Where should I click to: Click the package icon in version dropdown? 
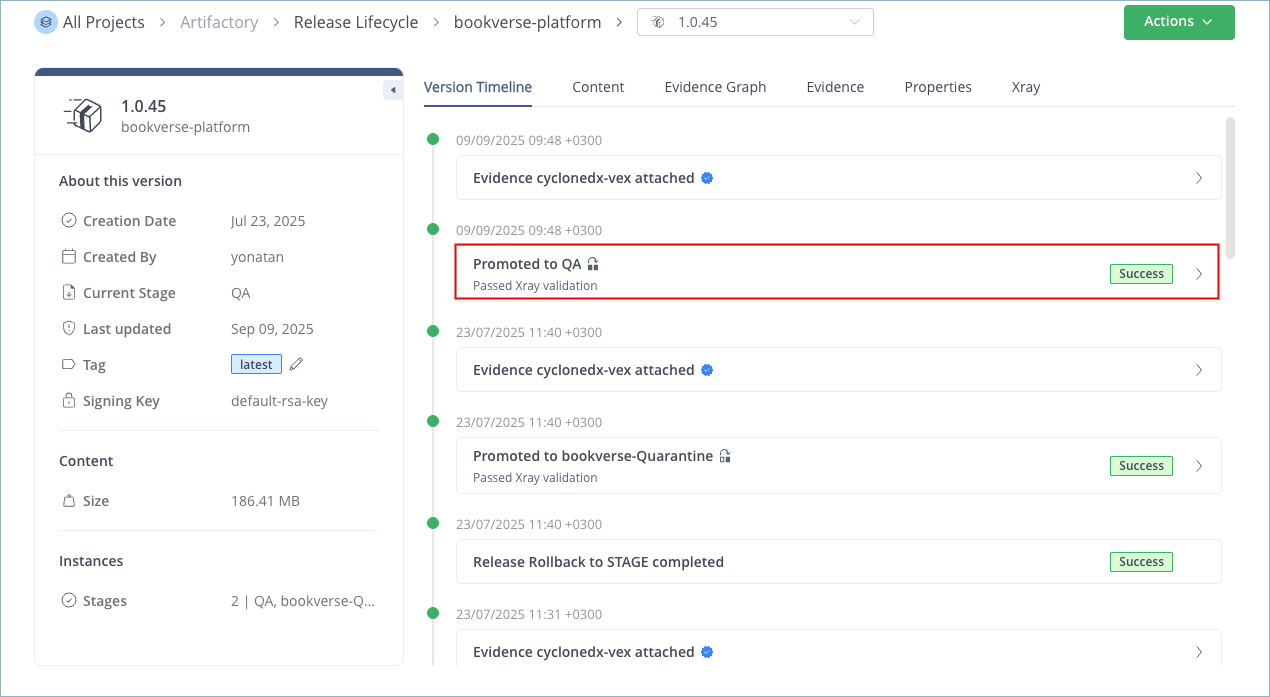coord(657,22)
